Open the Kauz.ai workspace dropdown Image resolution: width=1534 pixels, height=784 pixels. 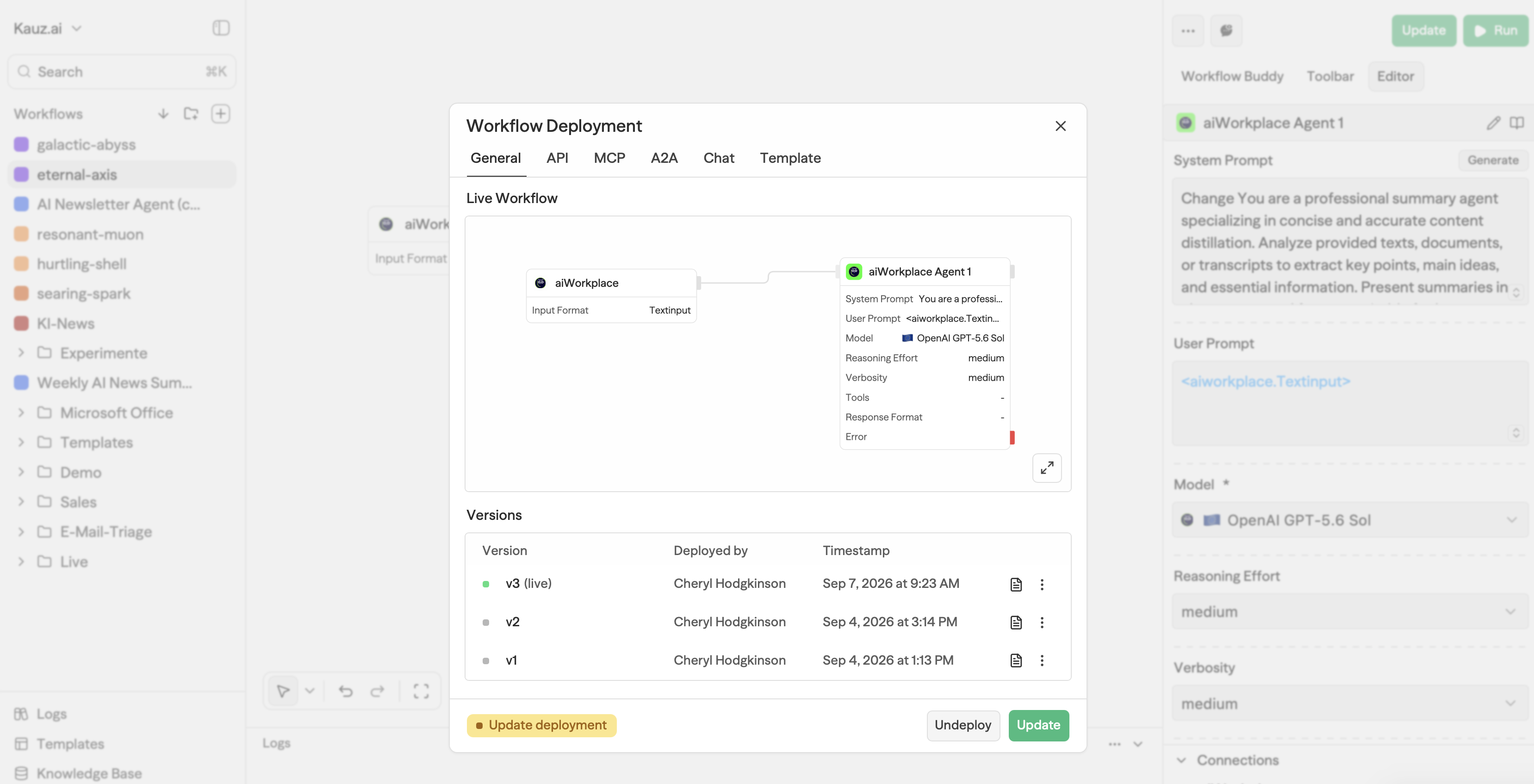(x=48, y=28)
